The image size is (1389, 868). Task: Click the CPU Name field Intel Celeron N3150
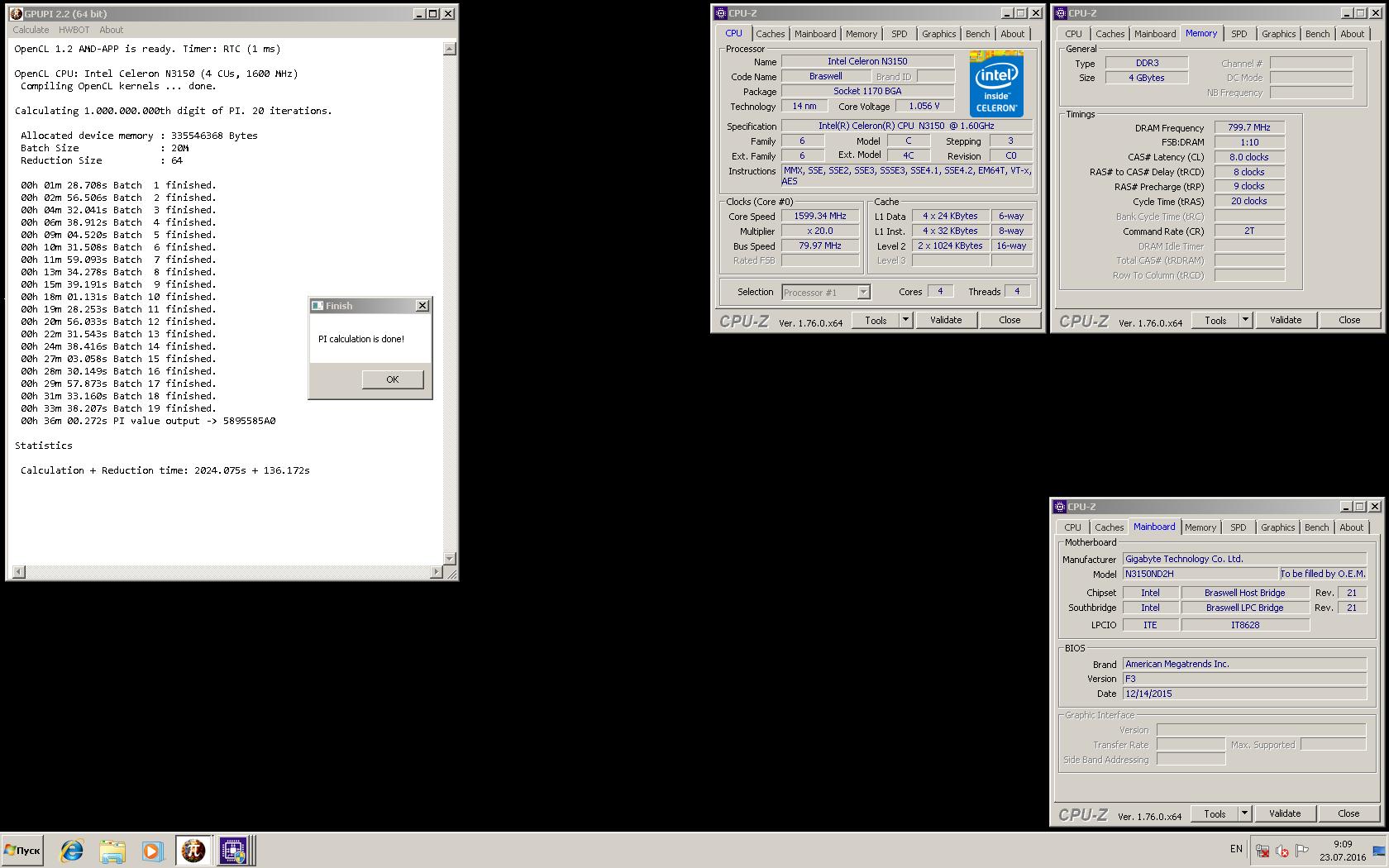point(867,61)
